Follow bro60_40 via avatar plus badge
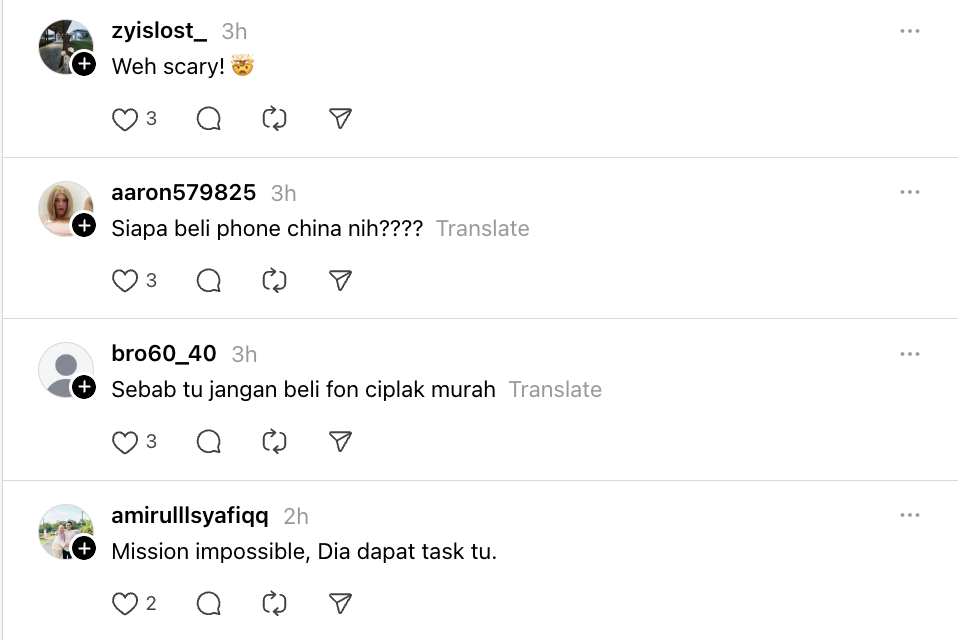Viewport: 958px width, 640px height. pos(85,387)
